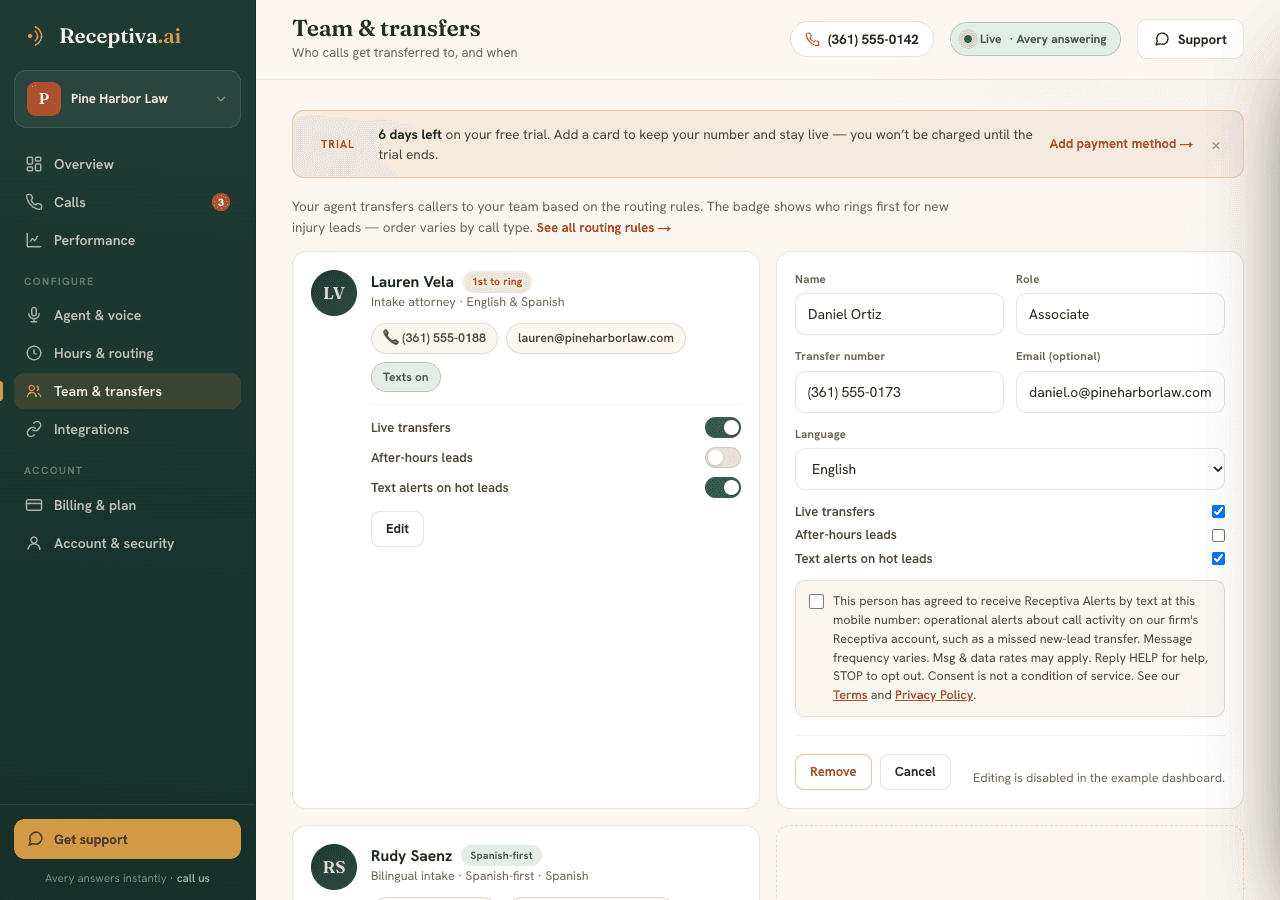
Task: Click the Agent & voice microphone icon
Action: (x=34, y=315)
